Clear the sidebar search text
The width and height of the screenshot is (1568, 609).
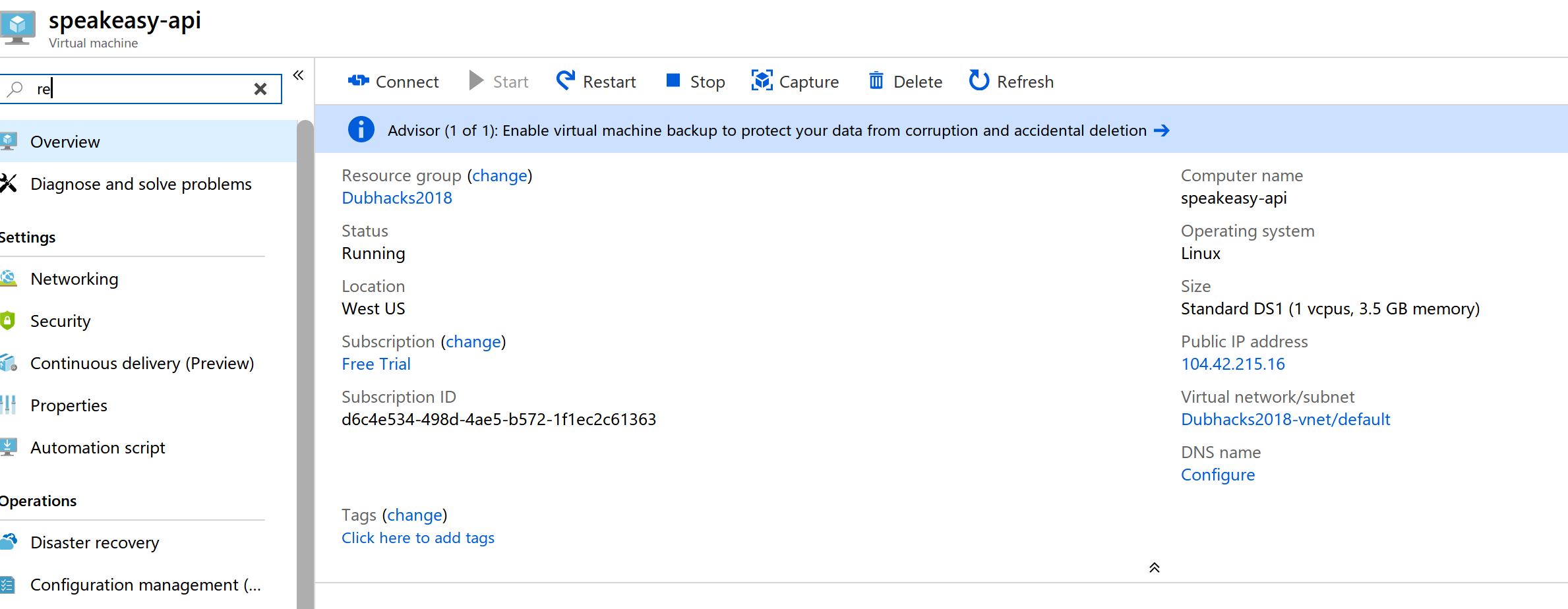[x=260, y=89]
